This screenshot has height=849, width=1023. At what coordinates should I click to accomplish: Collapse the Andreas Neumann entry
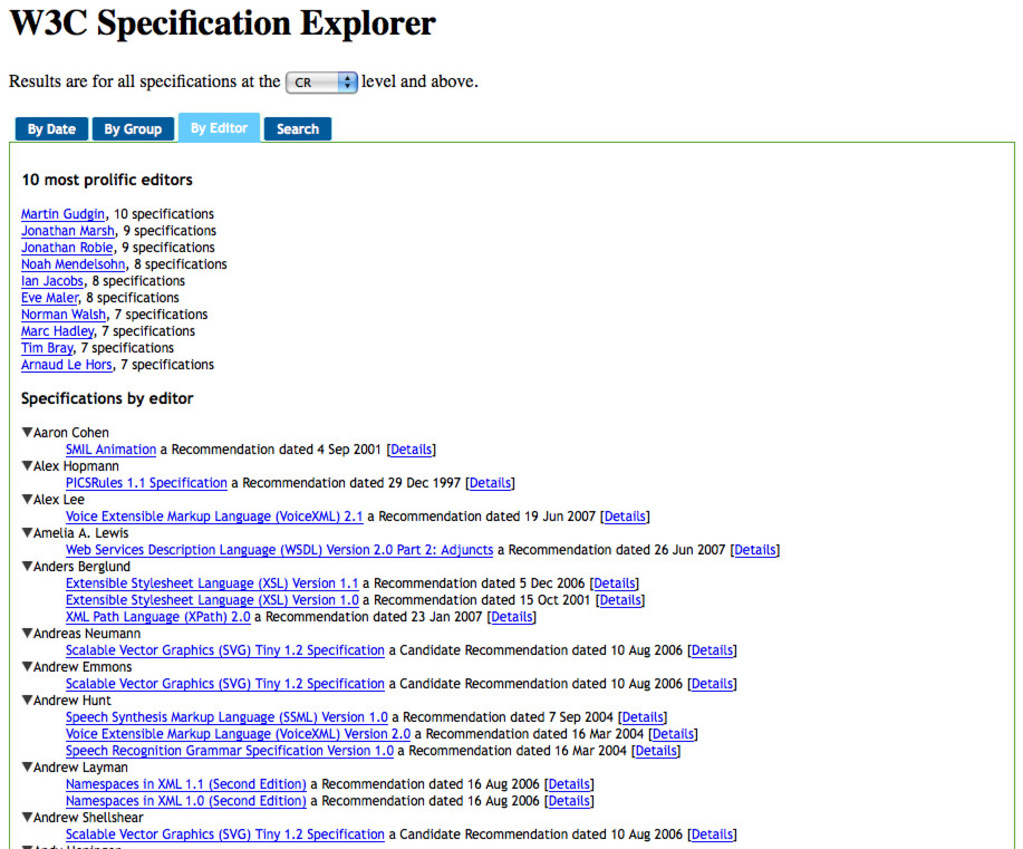click(x=27, y=632)
